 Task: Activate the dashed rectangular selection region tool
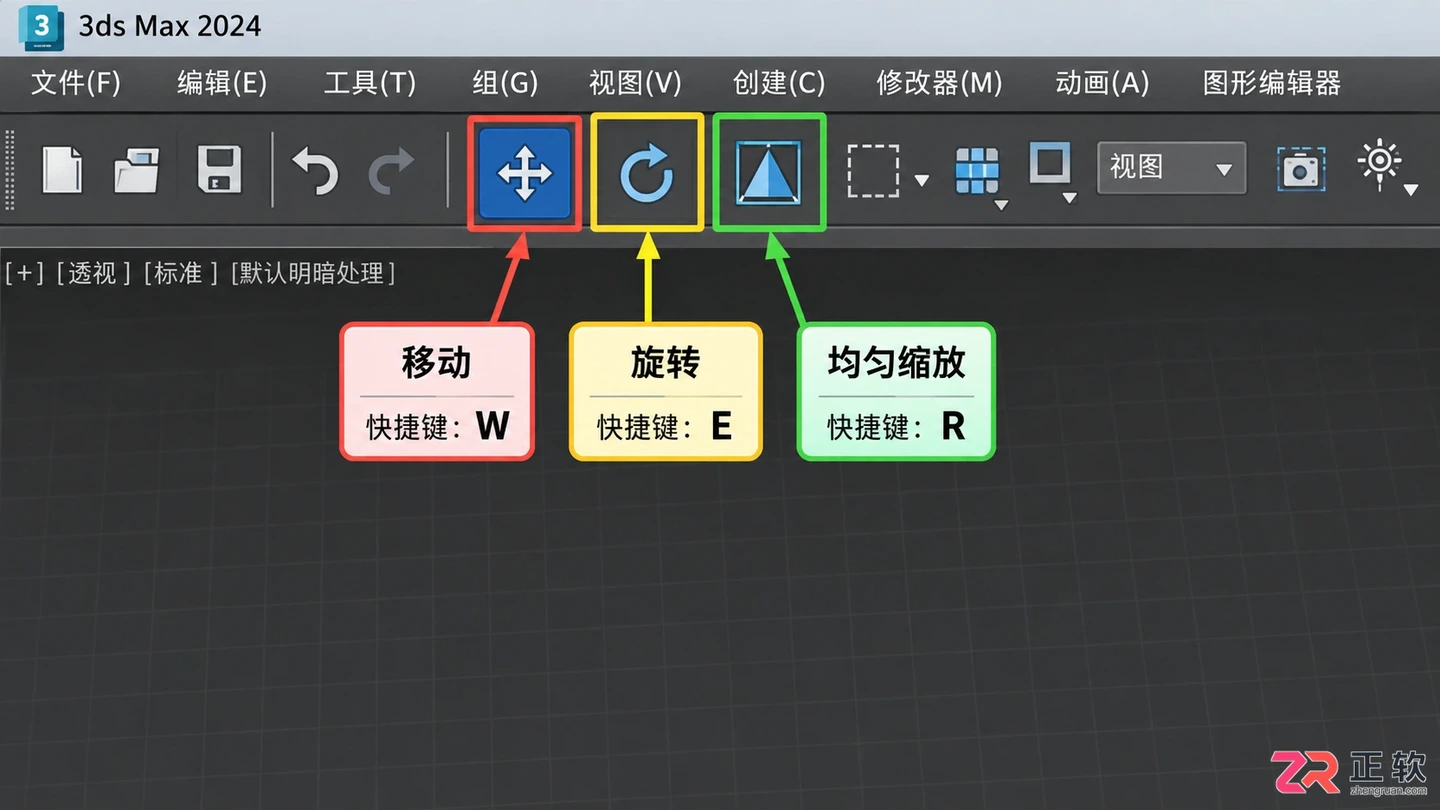tap(873, 171)
